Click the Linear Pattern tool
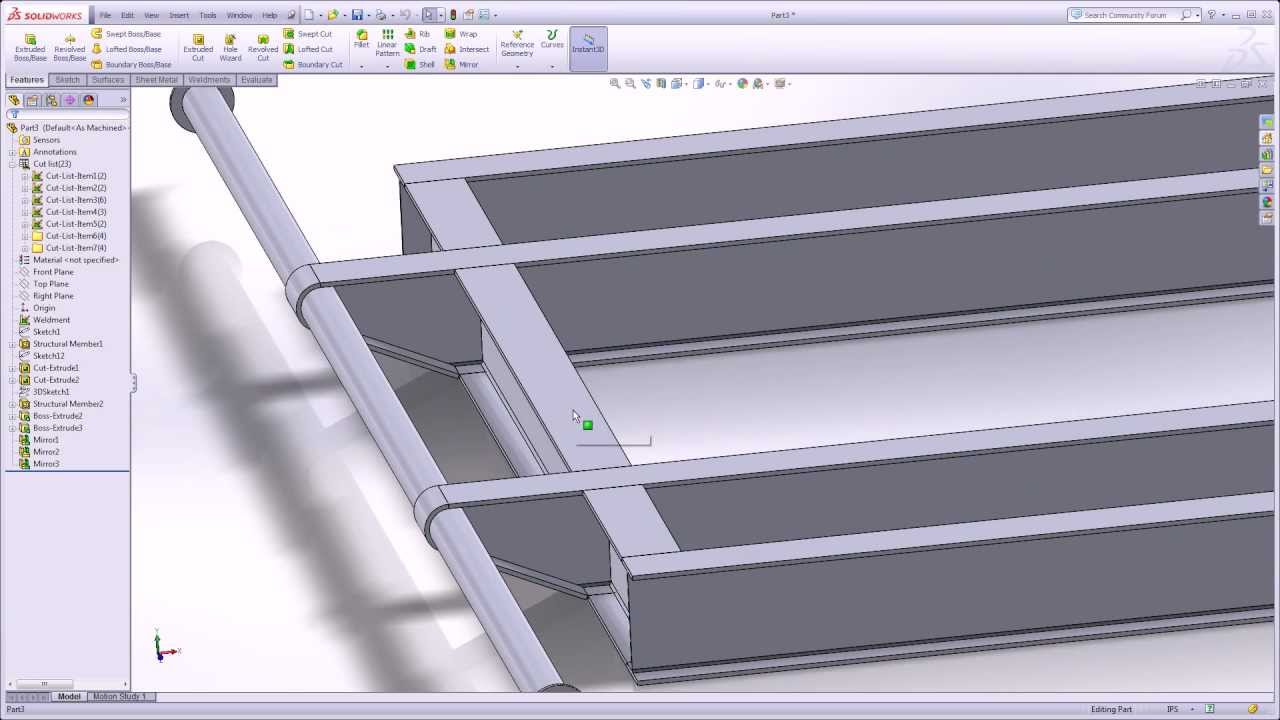This screenshot has height=720, width=1280. click(x=387, y=43)
